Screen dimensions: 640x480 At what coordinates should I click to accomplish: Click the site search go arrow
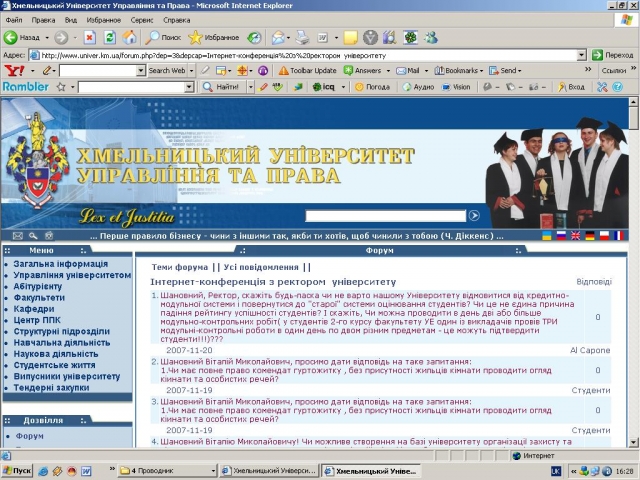474,215
